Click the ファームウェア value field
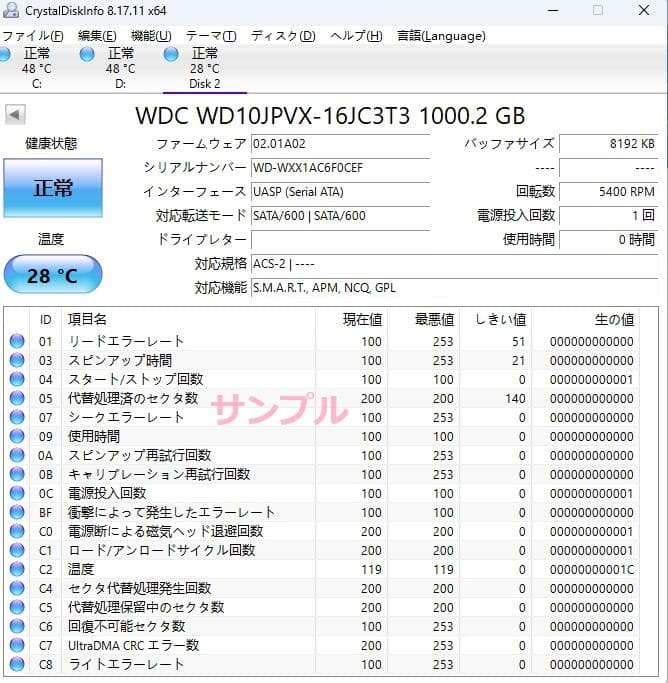 pyautogui.click(x=339, y=144)
